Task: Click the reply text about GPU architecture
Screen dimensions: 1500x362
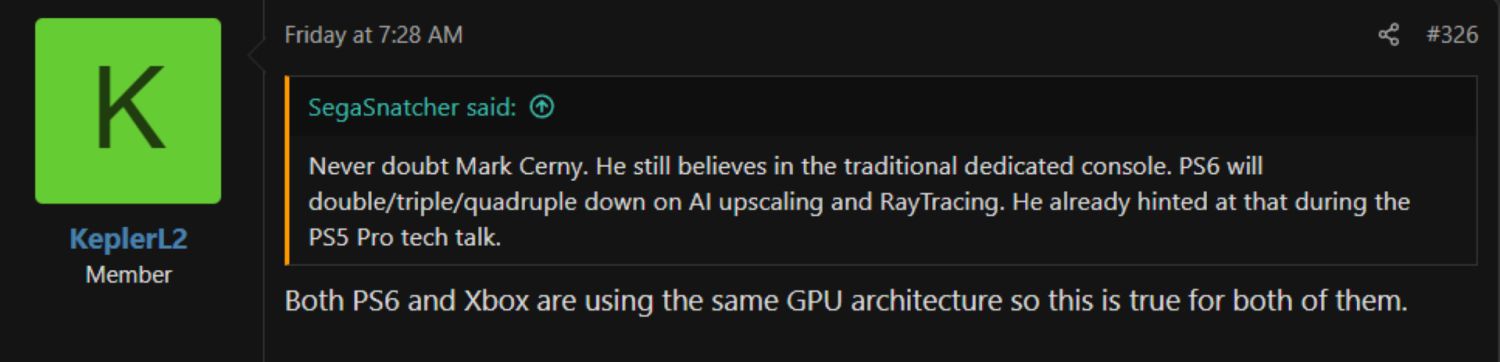Action: pos(846,301)
